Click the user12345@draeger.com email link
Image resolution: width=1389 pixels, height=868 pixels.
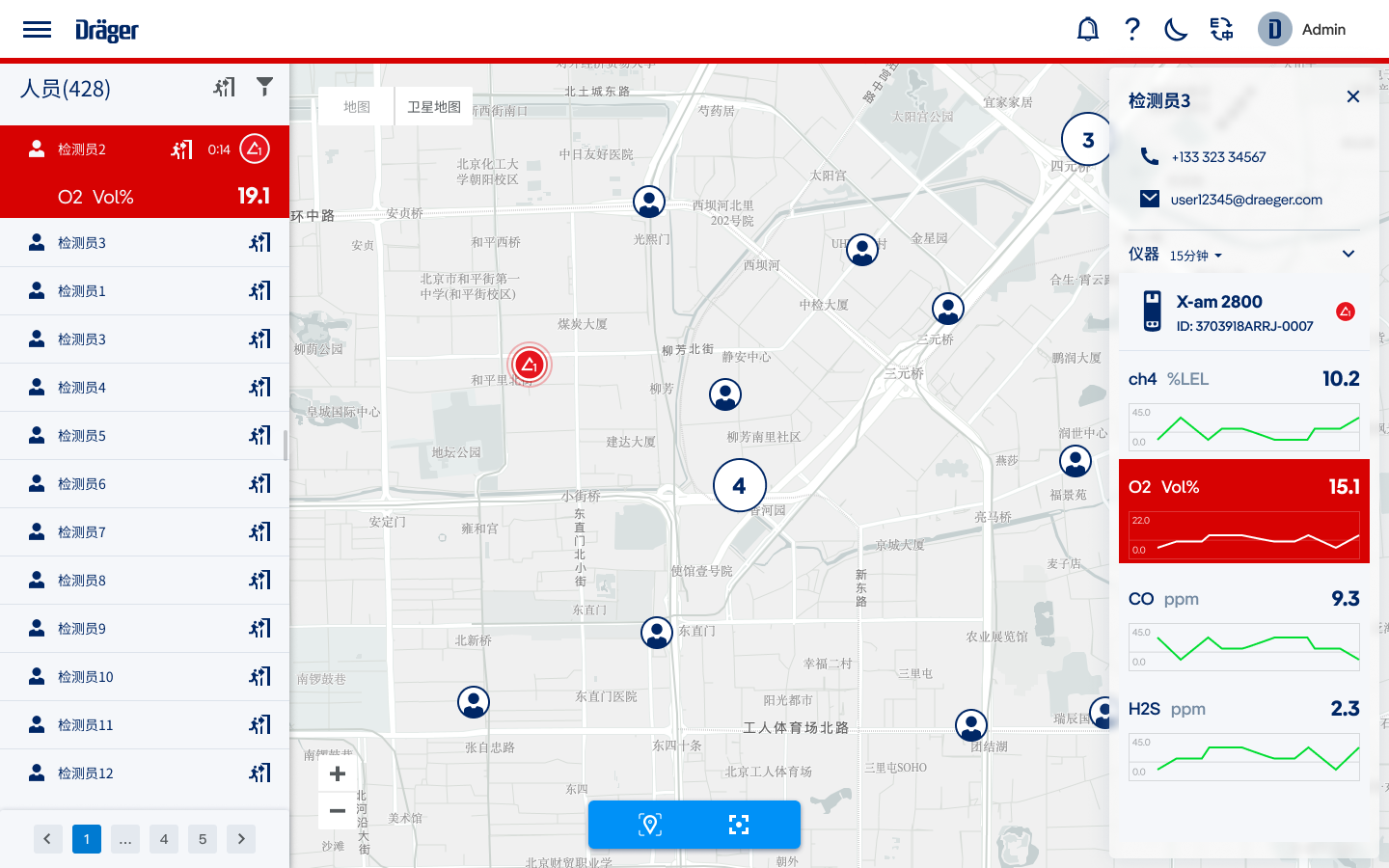(1246, 200)
